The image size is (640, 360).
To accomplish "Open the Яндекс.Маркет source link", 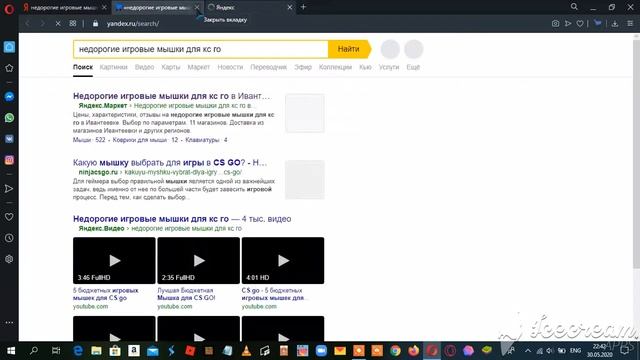I will click(x=103, y=106).
